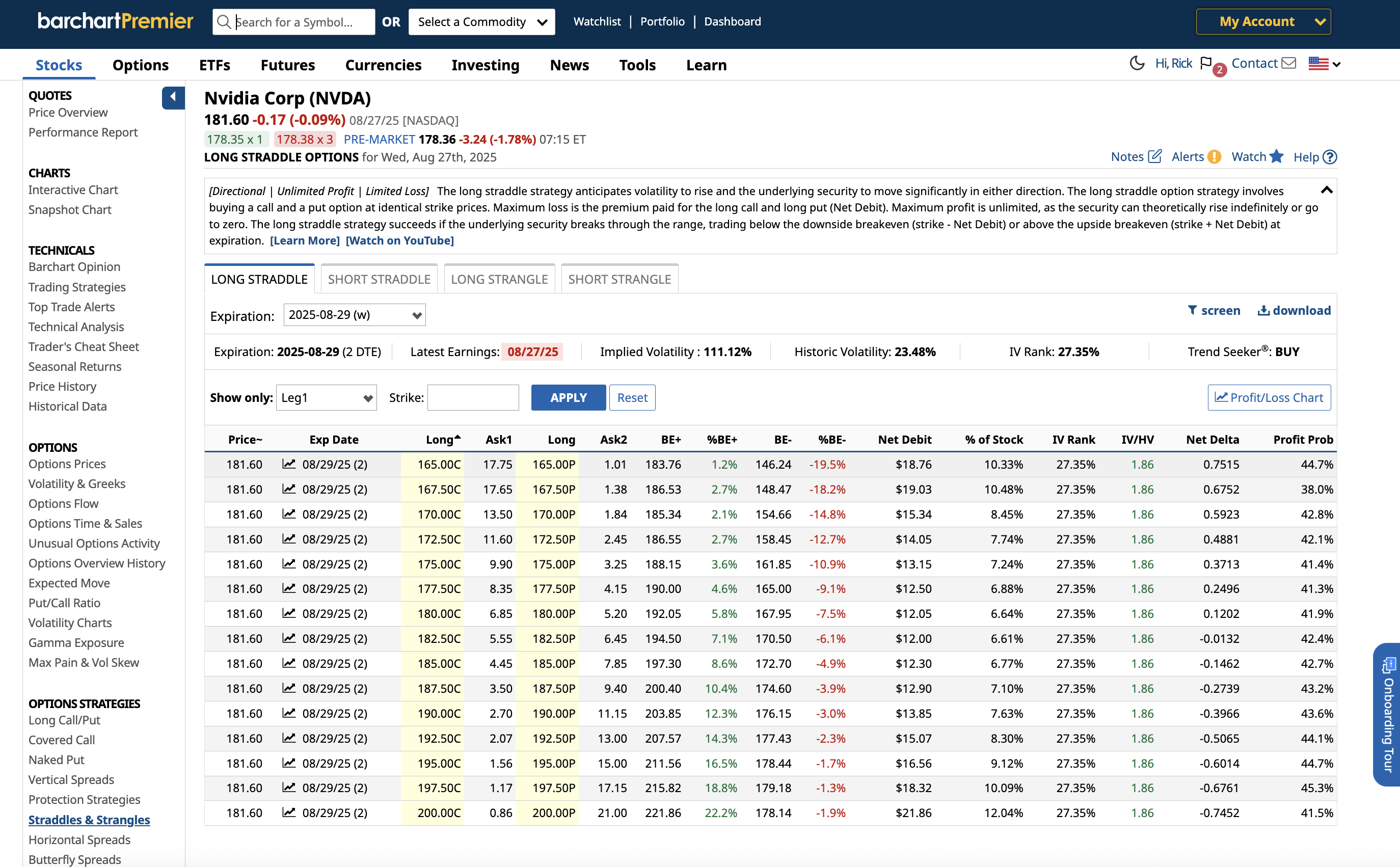1400x867 pixels.
Task: Start the Onboarding Tour
Action: pyautogui.click(x=1387, y=715)
